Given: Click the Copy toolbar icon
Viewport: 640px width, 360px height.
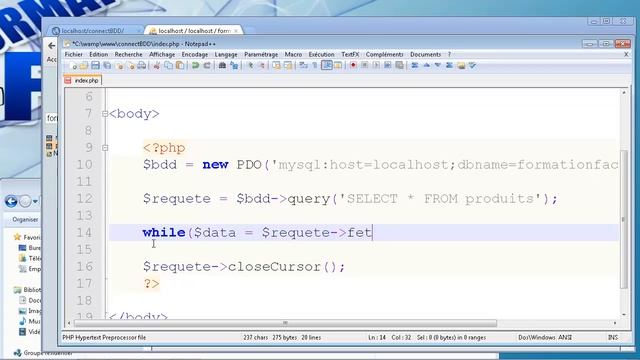Looking at the screenshot, I should coord(168,65).
